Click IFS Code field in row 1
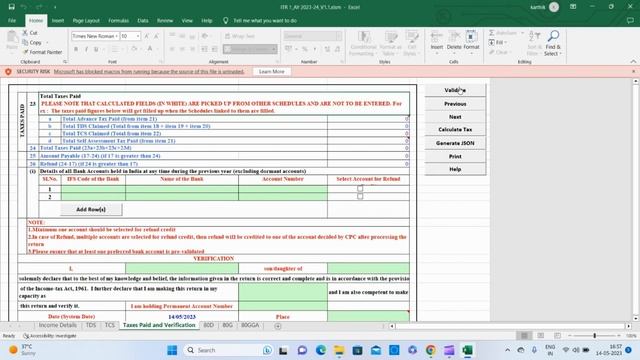 pyautogui.click(x=93, y=189)
